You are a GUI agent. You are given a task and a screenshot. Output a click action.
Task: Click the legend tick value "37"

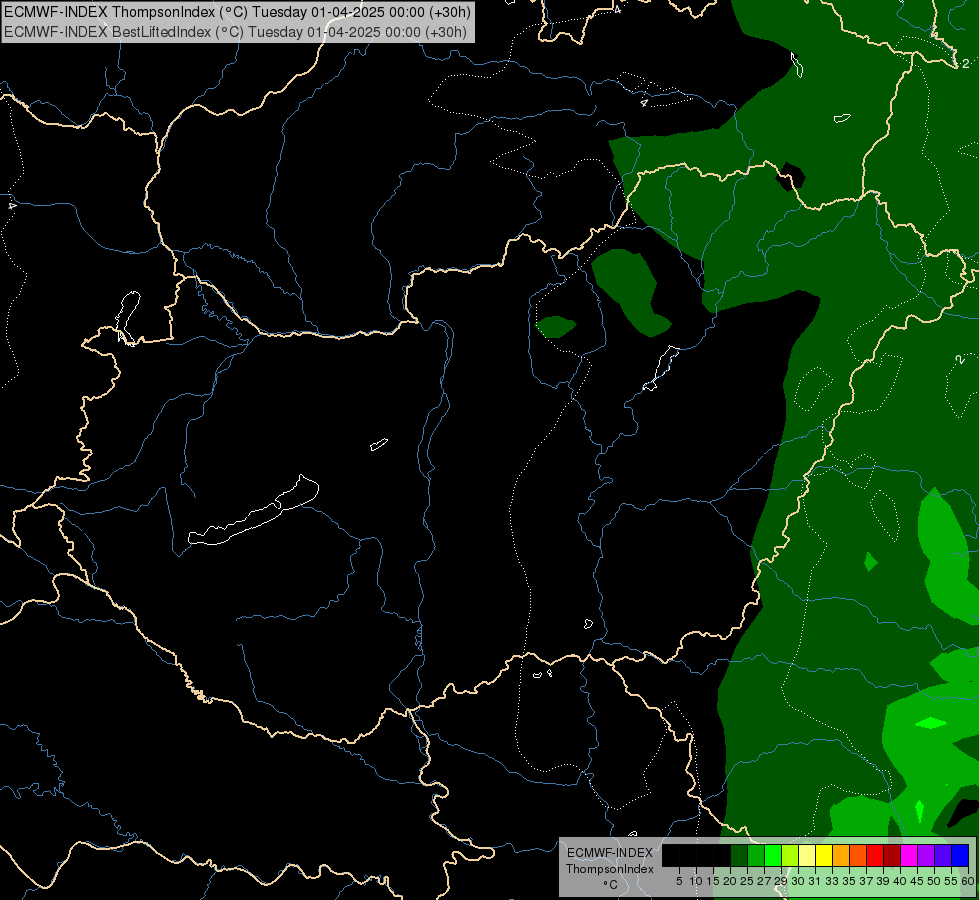pos(866,881)
